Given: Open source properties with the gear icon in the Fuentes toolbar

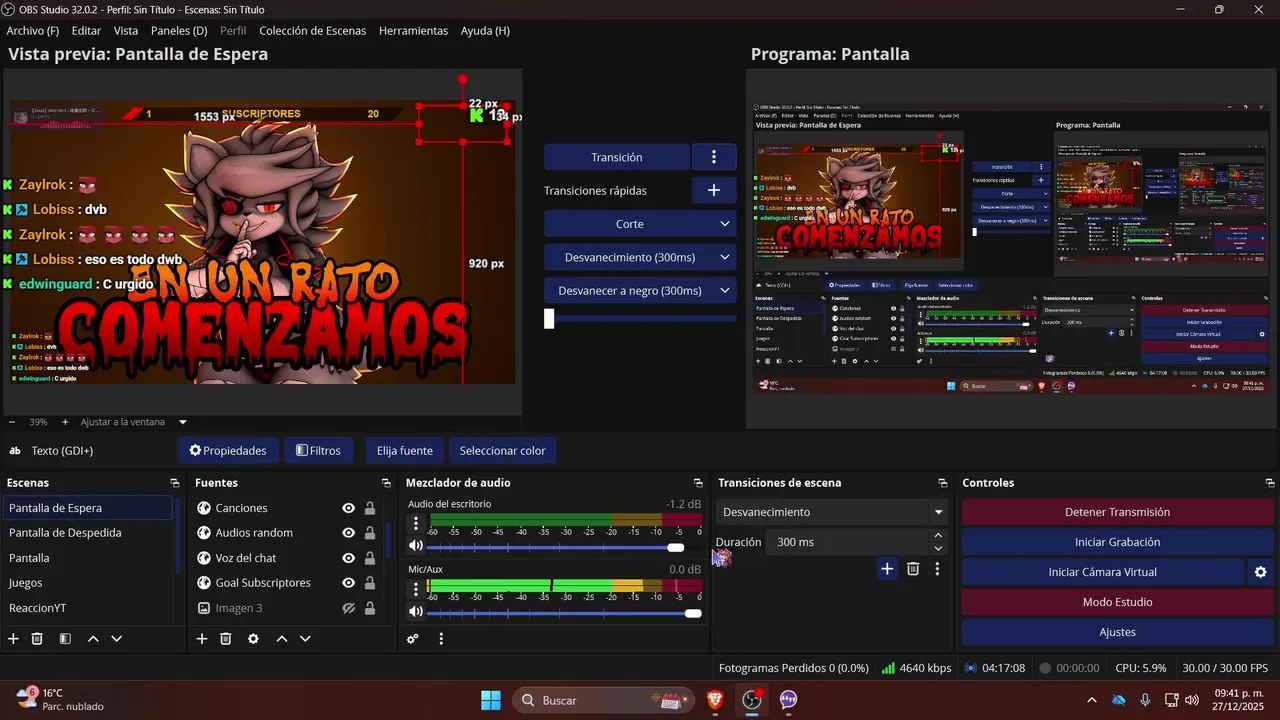Looking at the screenshot, I should (253, 638).
